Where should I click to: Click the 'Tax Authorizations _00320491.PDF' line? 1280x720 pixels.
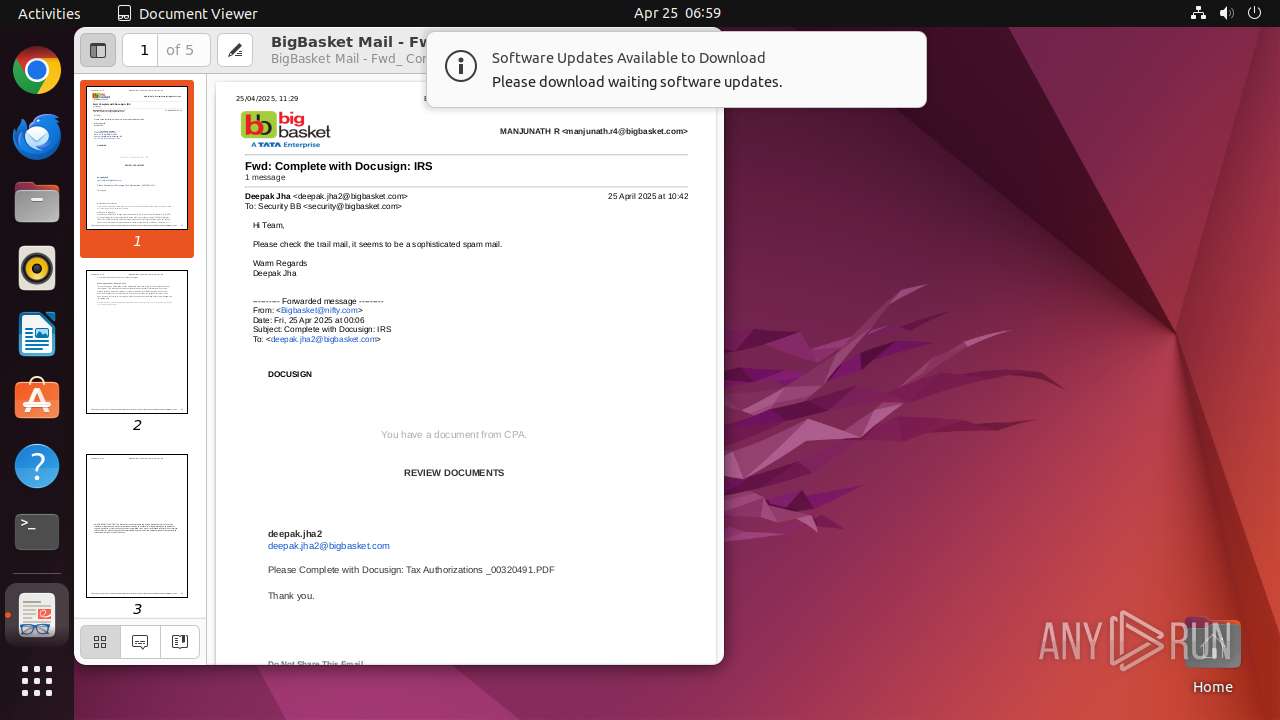pos(411,570)
